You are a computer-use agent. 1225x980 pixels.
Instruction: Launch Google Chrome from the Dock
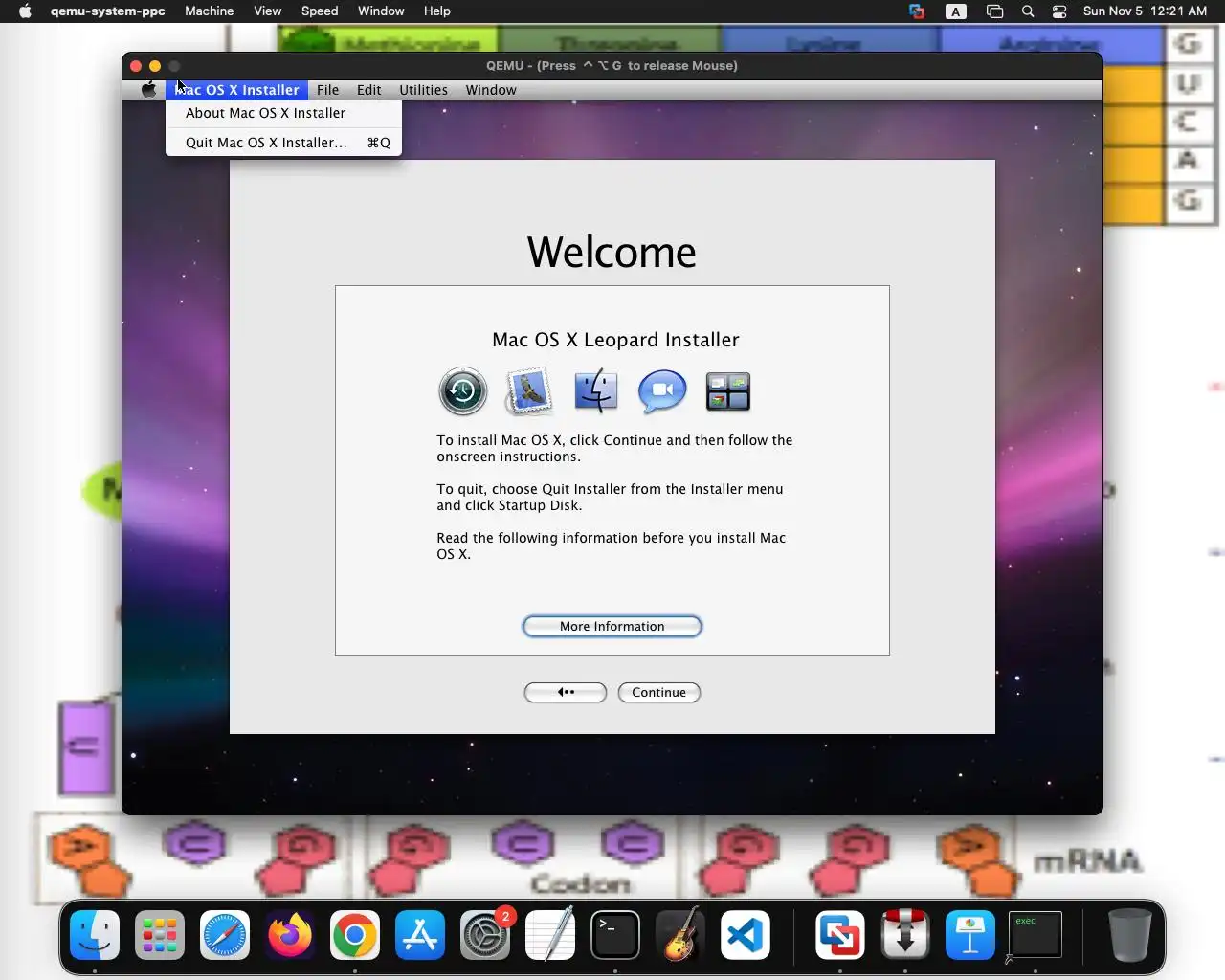click(x=355, y=935)
